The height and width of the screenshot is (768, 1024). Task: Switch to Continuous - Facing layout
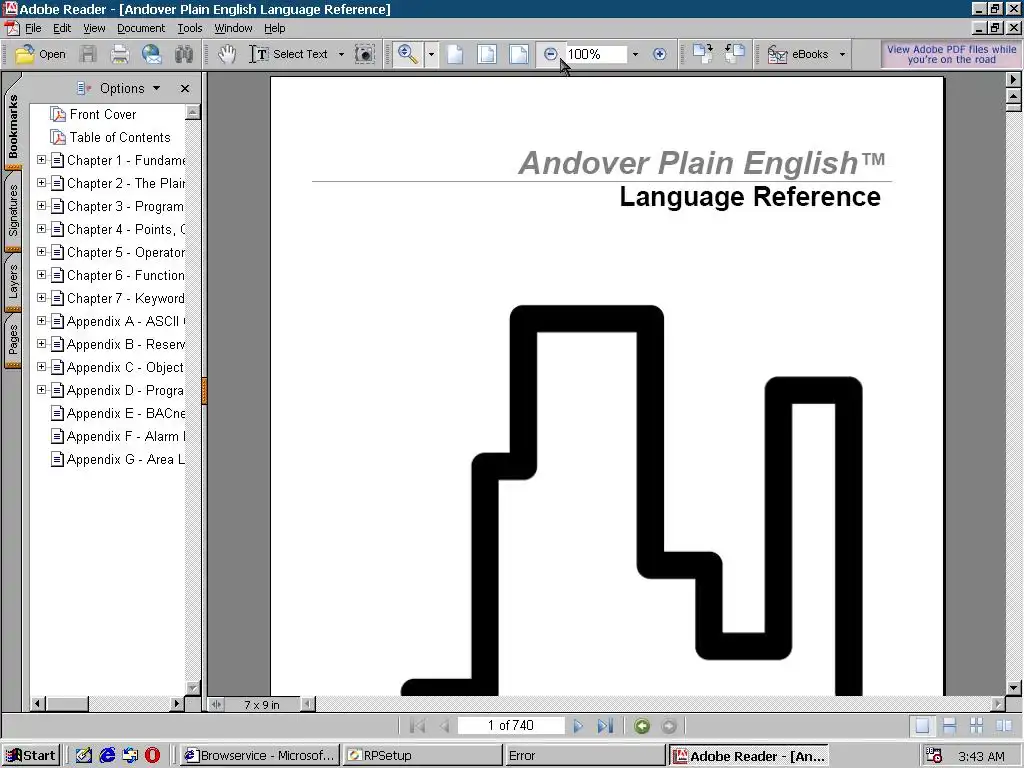(976, 726)
